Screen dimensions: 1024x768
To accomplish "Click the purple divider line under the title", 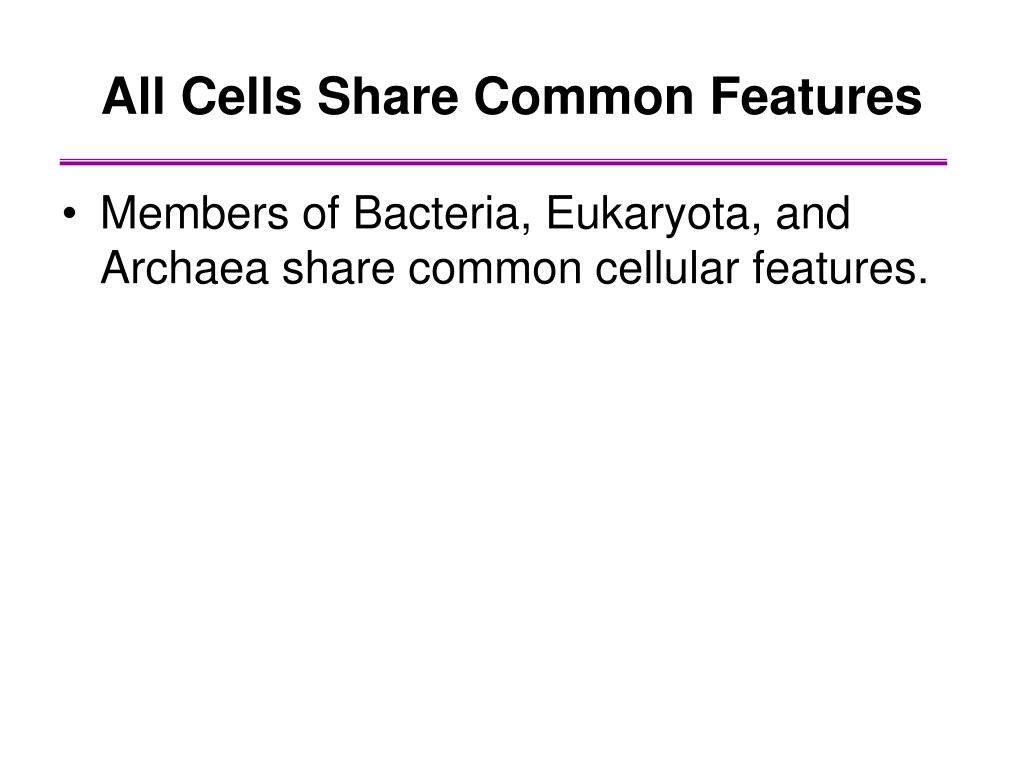I will 504,162.
